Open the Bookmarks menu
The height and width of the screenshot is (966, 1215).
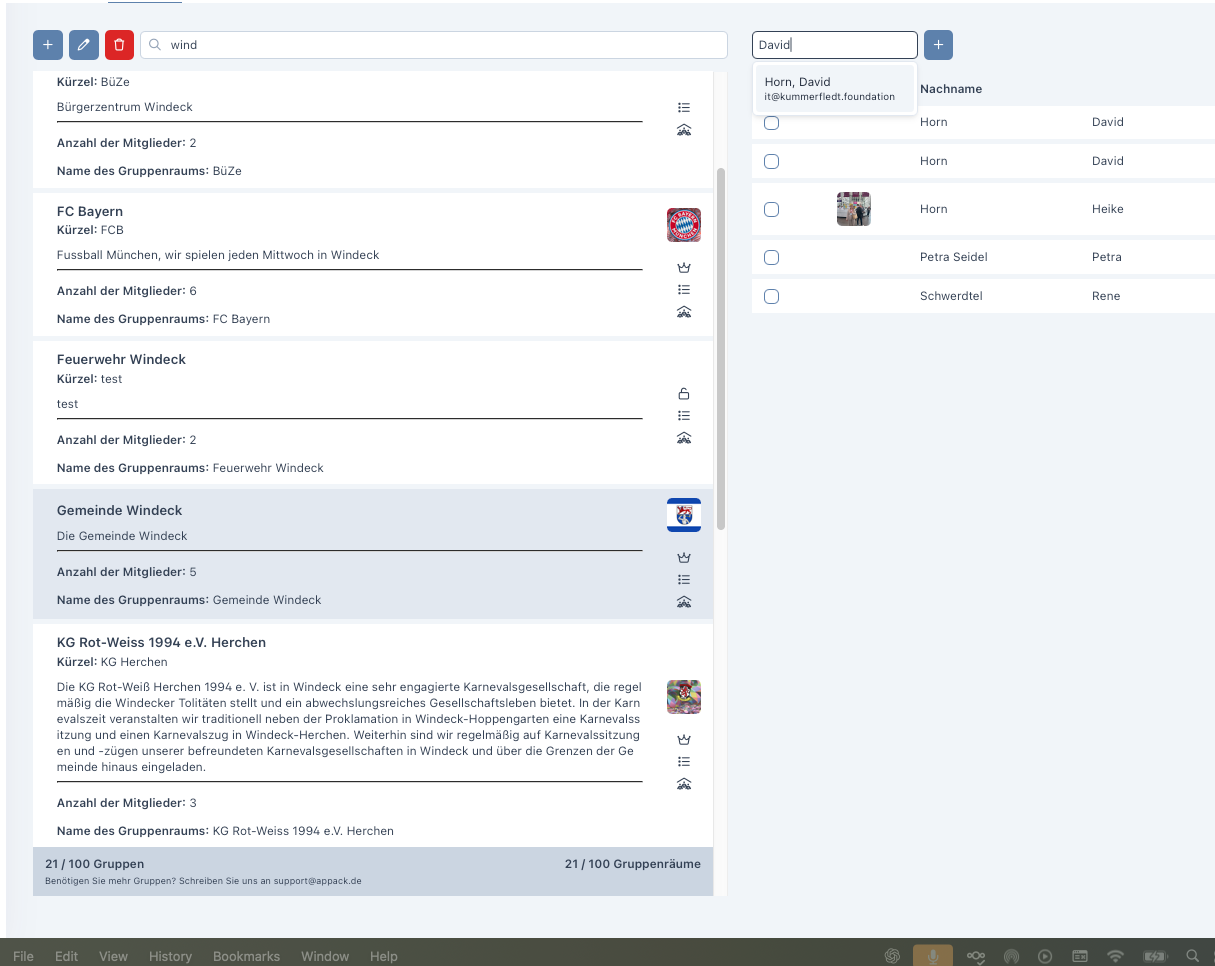[x=246, y=956]
